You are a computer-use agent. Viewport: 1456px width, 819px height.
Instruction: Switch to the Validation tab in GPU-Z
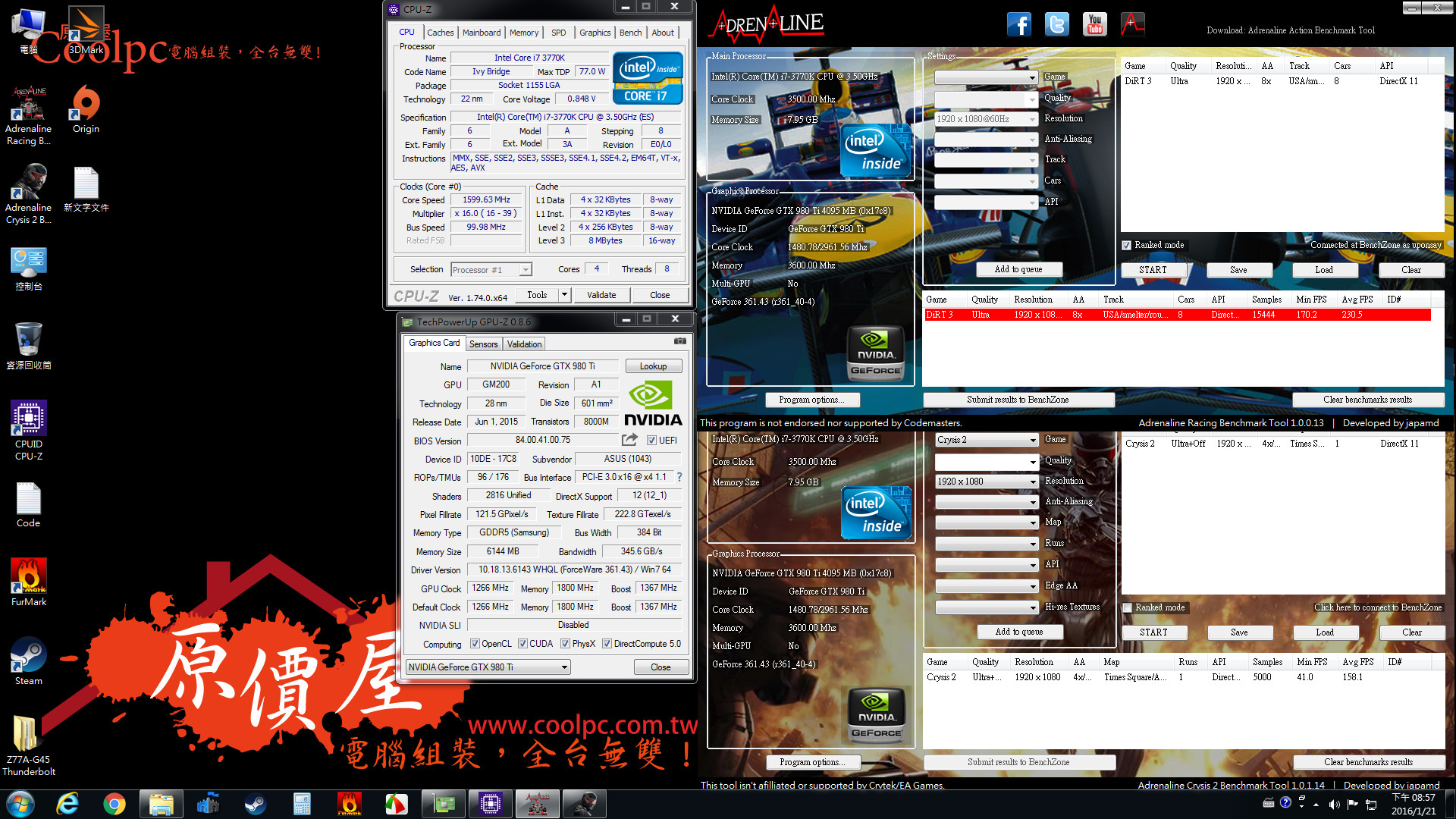pyautogui.click(x=524, y=344)
